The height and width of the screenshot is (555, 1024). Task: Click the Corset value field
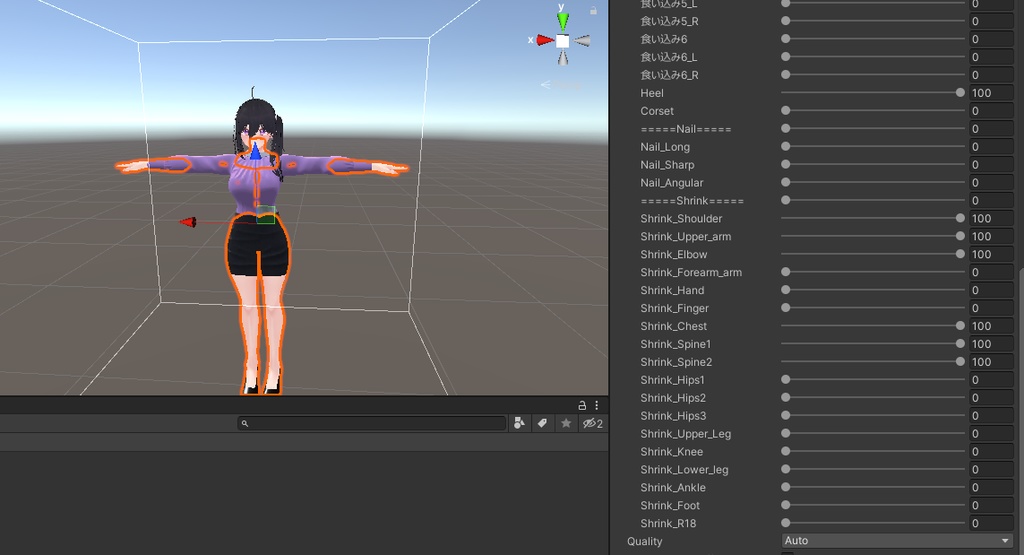991,111
